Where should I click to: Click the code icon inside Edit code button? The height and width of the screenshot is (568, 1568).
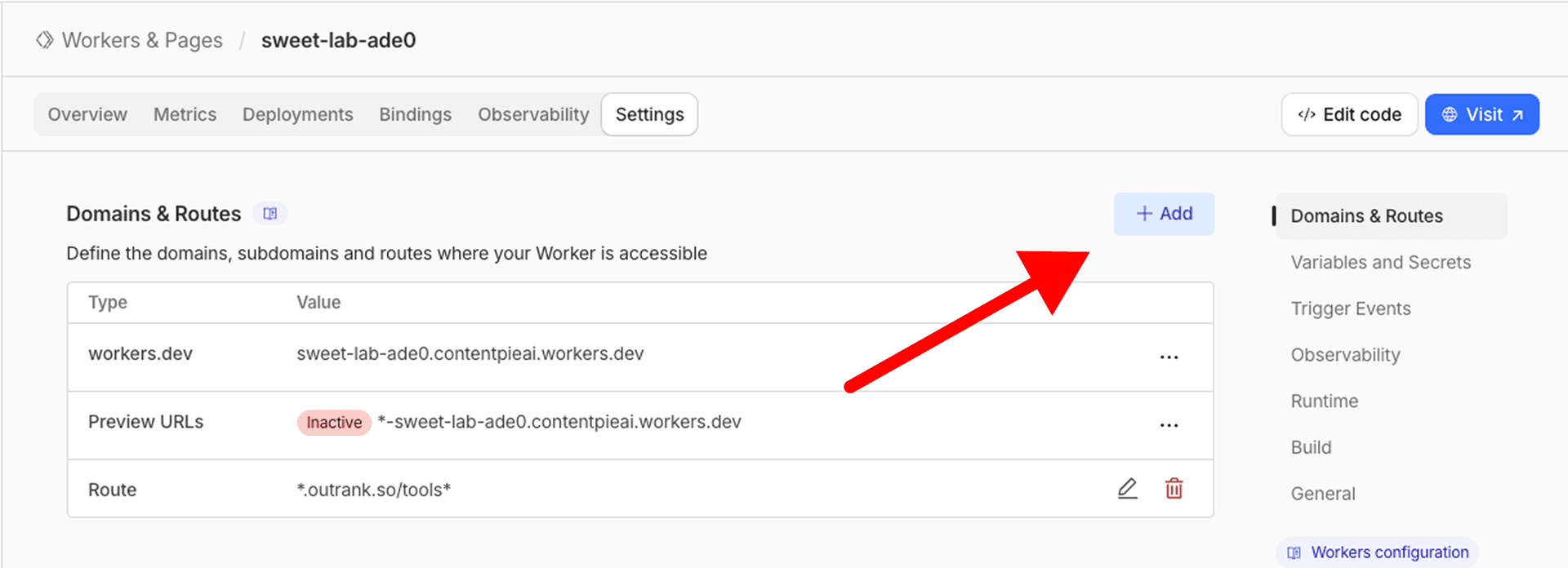tap(1307, 114)
